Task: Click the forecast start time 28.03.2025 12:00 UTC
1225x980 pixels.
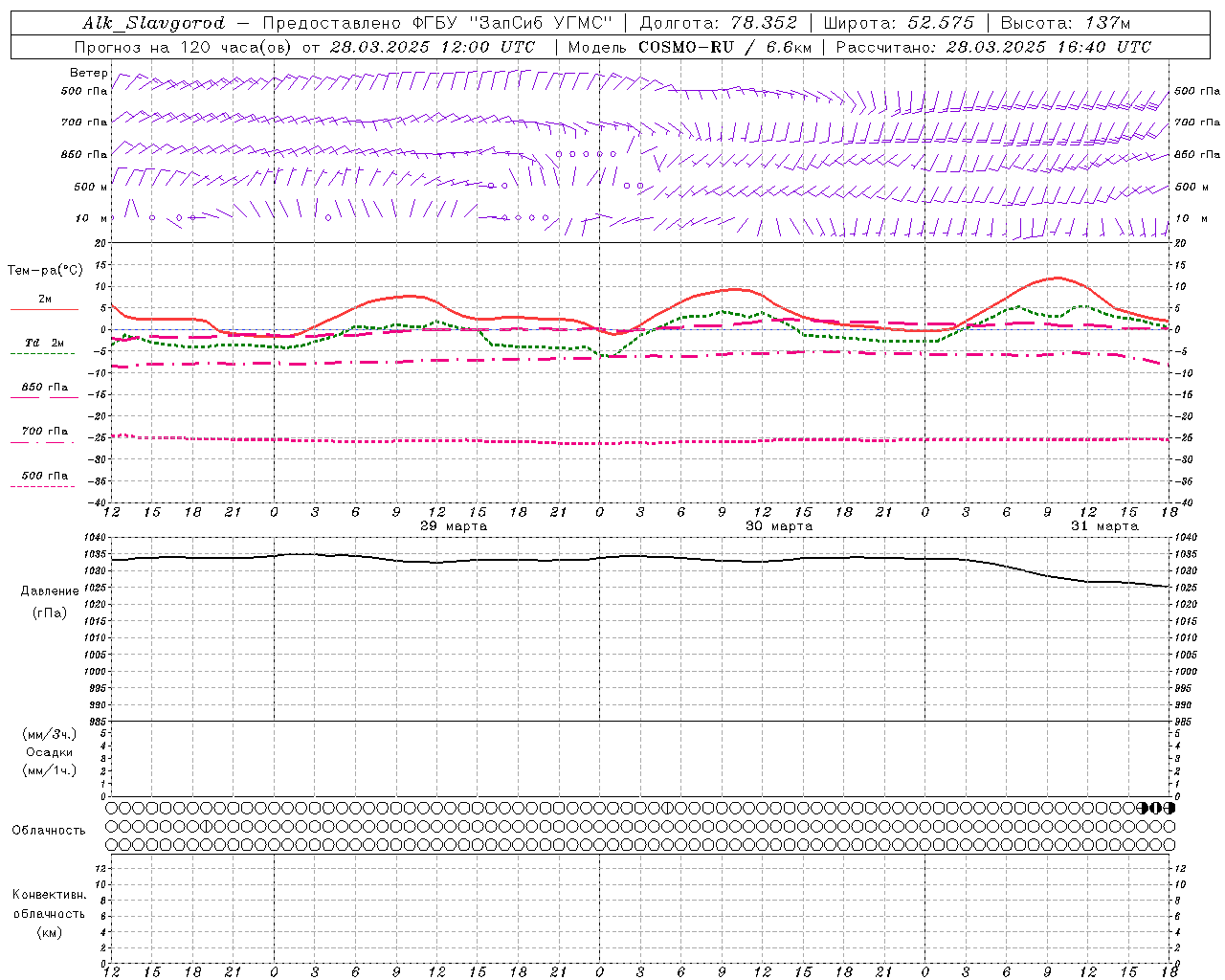Action: click(433, 47)
